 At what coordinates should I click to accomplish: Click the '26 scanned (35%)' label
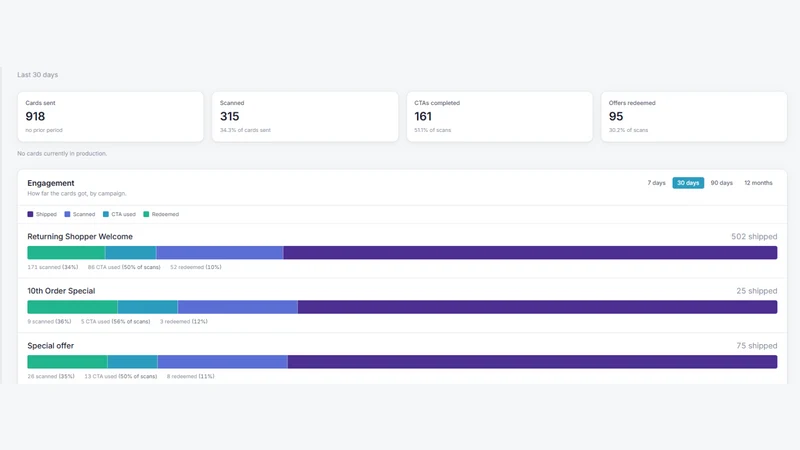point(51,376)
